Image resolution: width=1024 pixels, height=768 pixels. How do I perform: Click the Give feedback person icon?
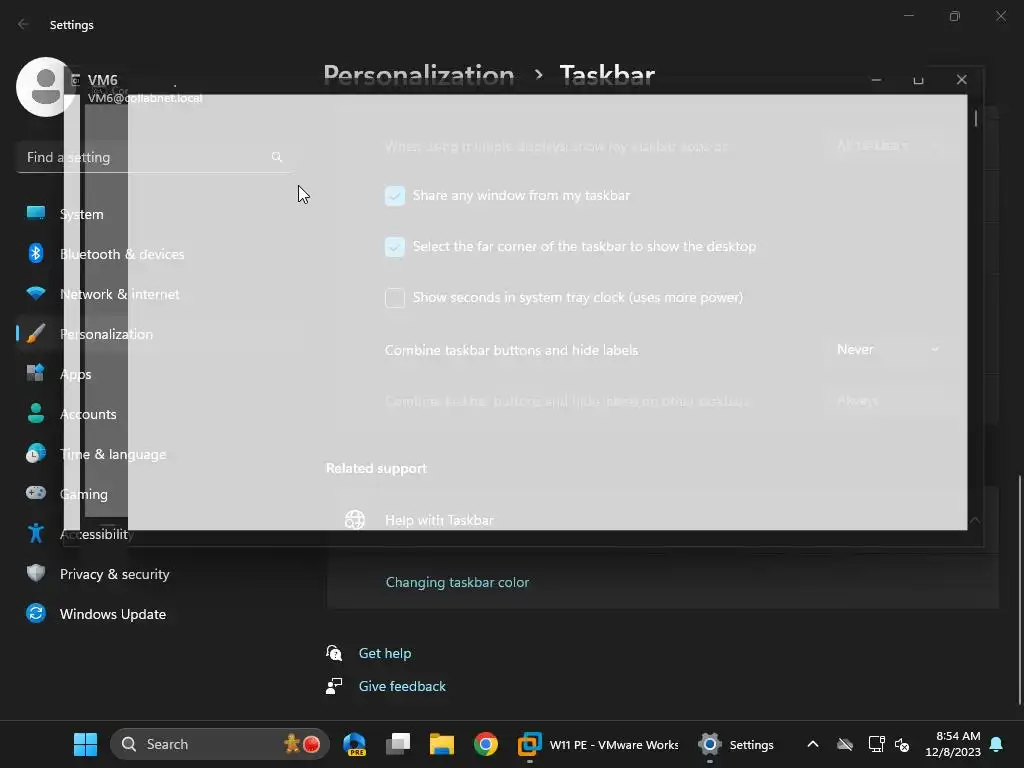tap(334, 686)
